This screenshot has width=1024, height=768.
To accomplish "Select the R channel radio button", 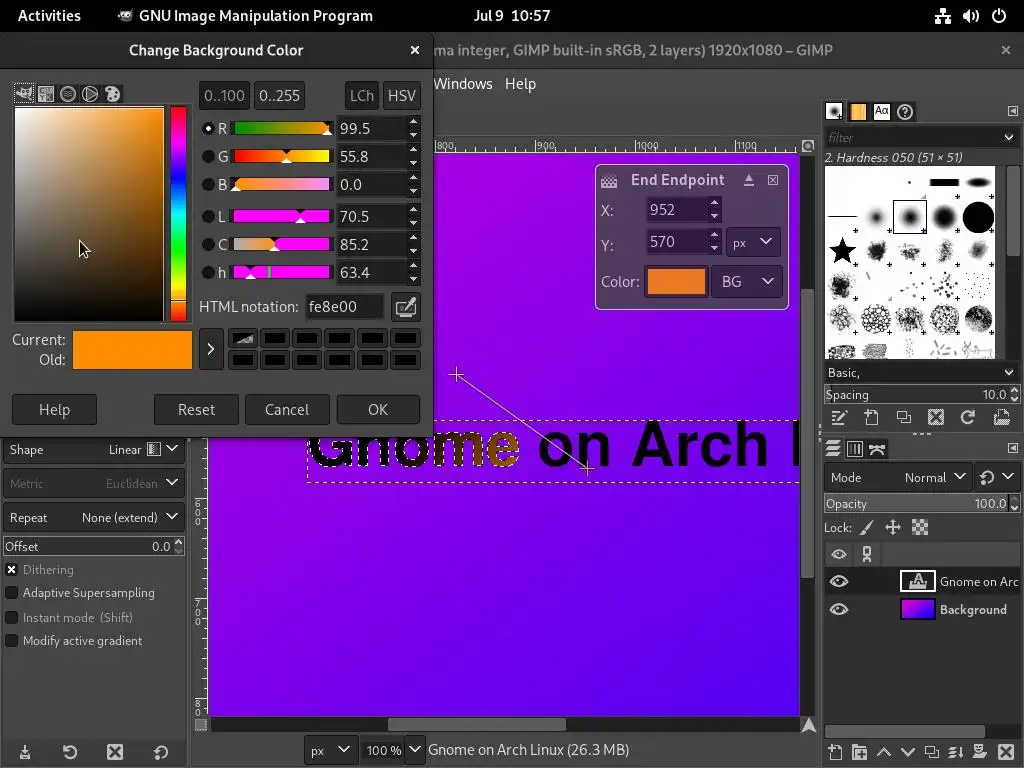I will tap(208, 129).
